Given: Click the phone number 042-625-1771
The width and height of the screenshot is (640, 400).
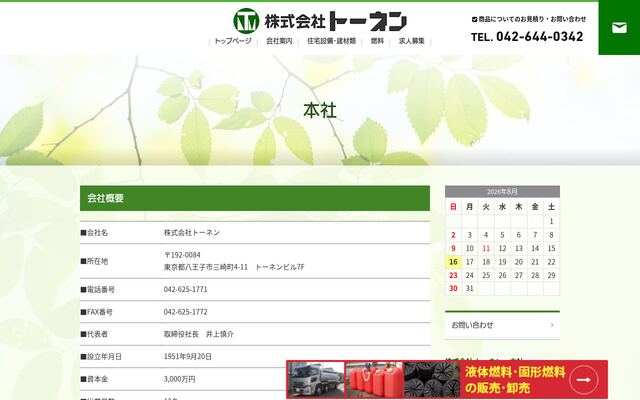Looking at the screenshot, I should [186, 289].
